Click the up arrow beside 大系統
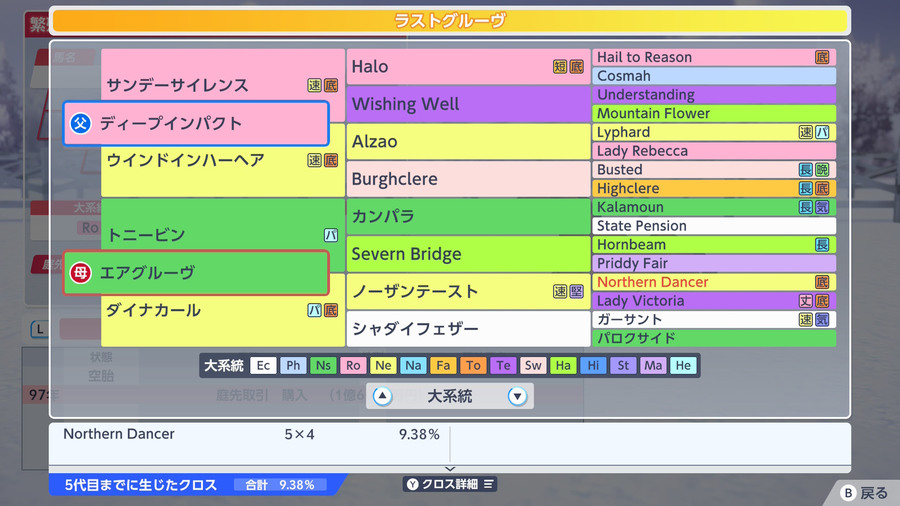The image size is (900, 506). pos(382,396)
